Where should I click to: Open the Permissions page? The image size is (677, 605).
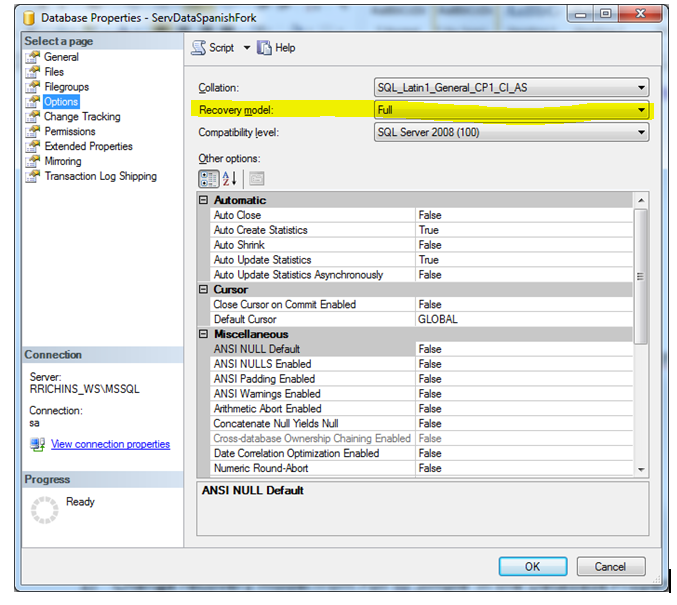click(x=70, y=131)
